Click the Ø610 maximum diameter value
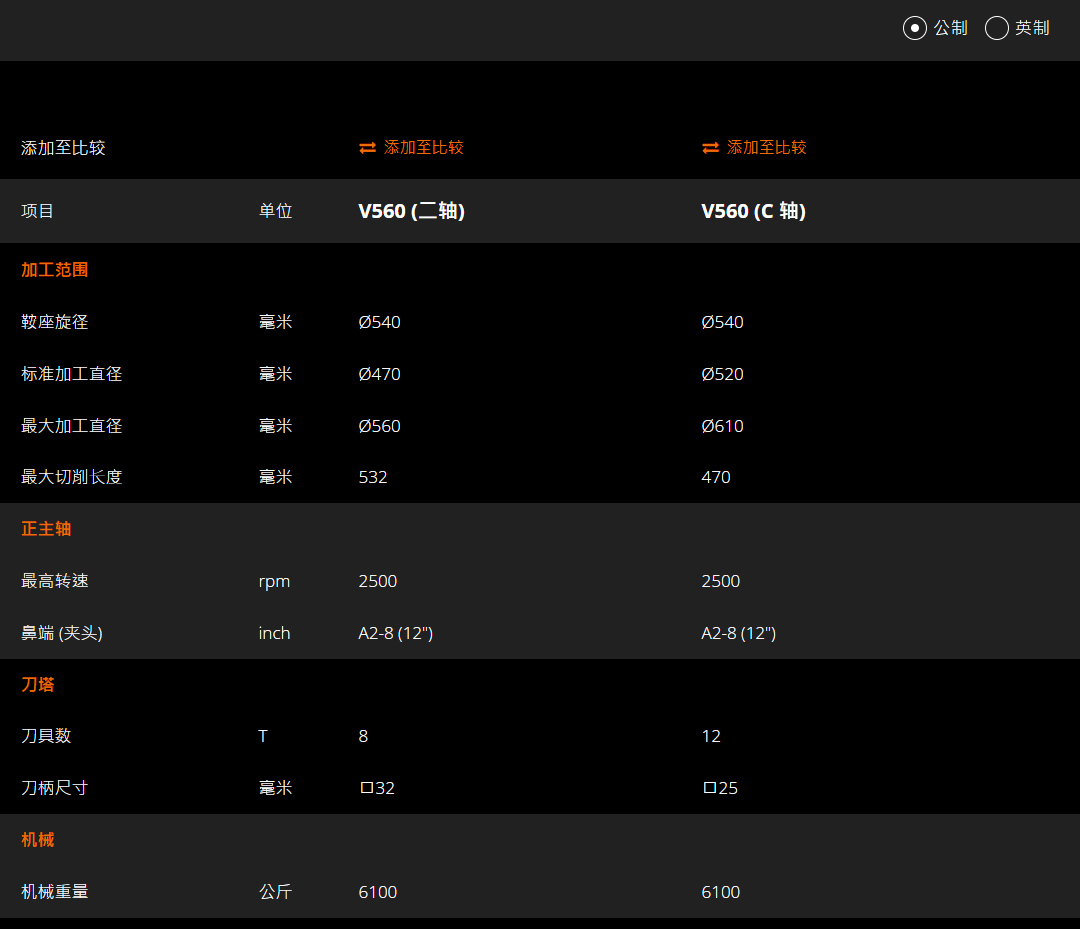This screenshot has width=1080, height=929. coord(722,426)
